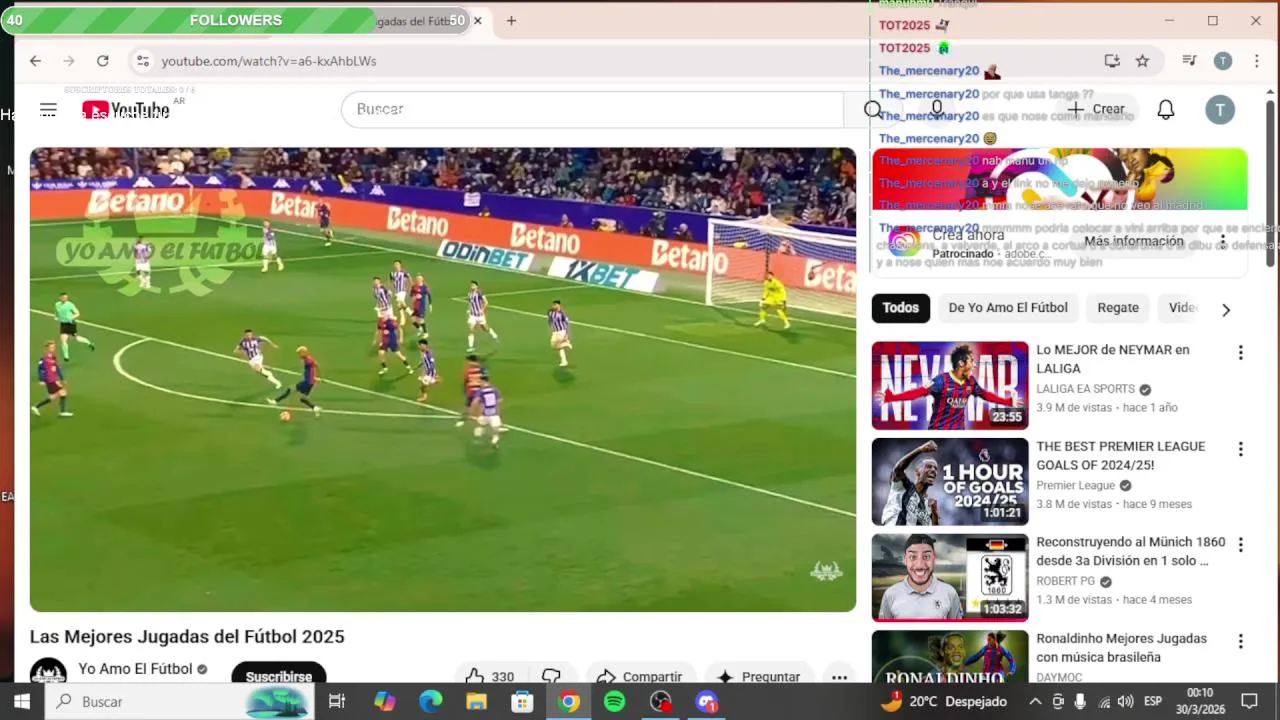Viewport: 1280px width, 720px height.
Task: Show more filter chips with right chevron
Action: [x=1226, y=309]
